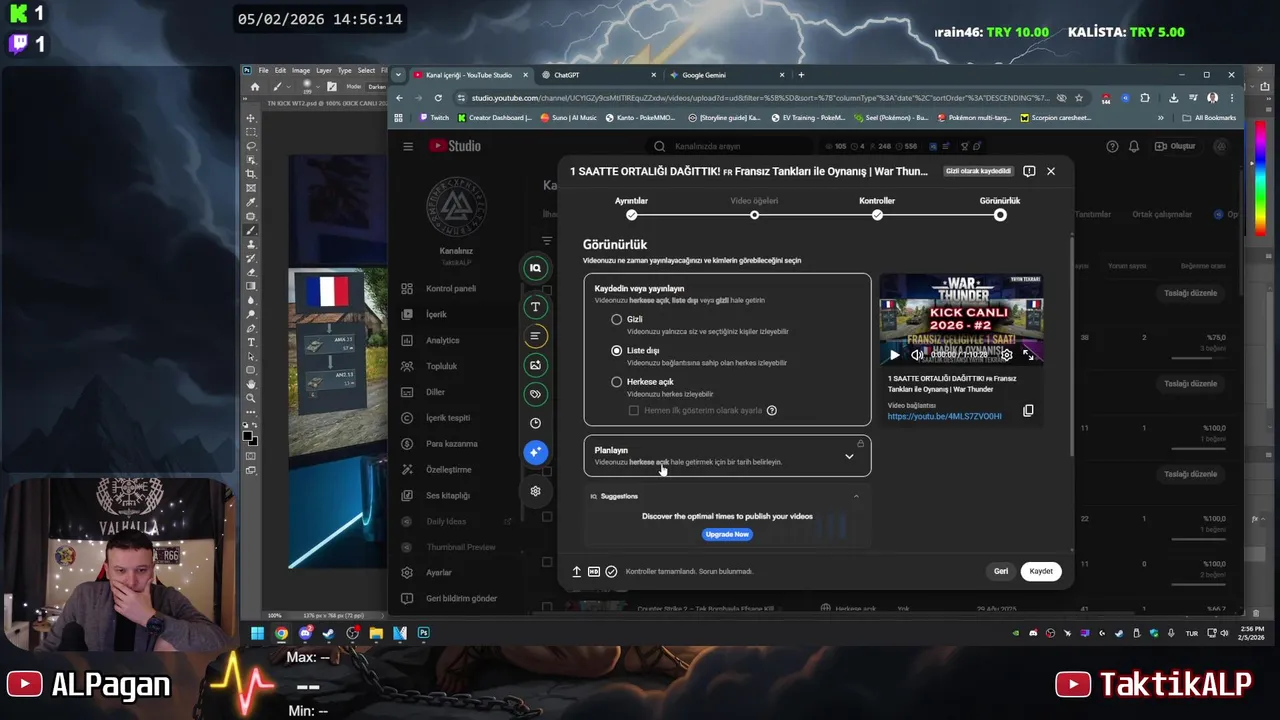Open the extension sidebar gear settings

point(535,491)
